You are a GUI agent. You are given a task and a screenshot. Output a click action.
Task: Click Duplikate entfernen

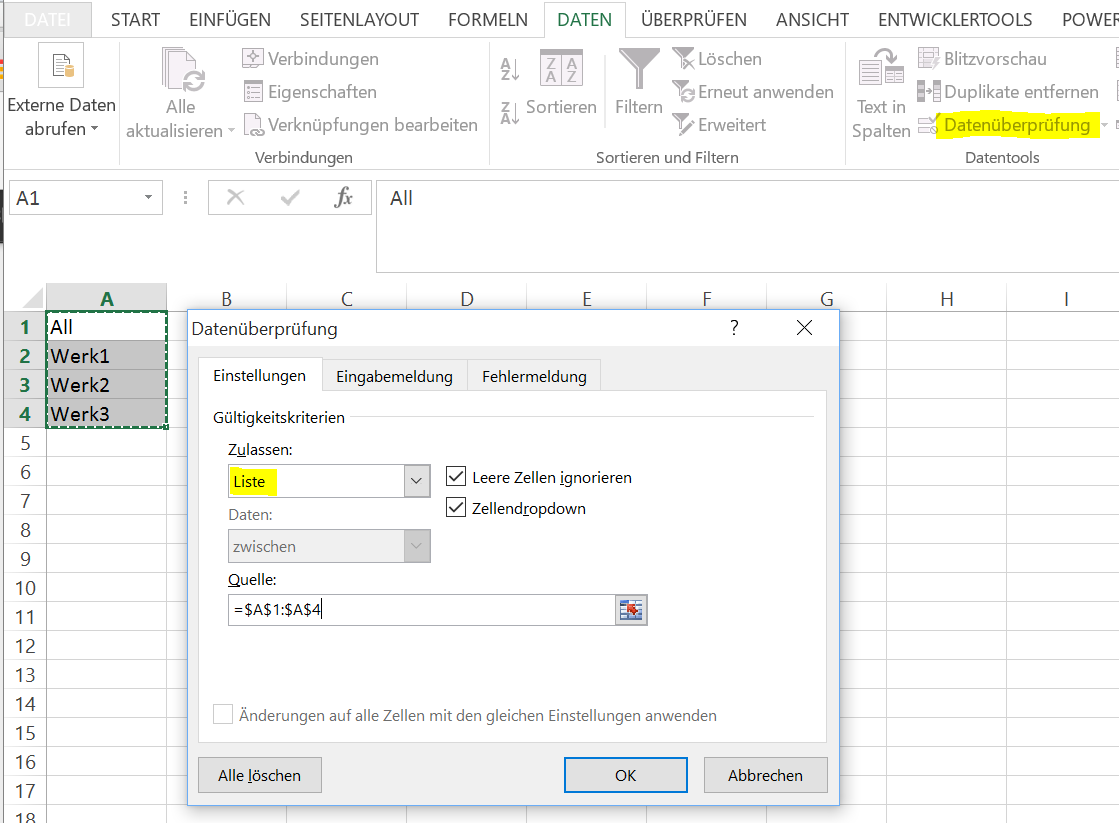1008,91
